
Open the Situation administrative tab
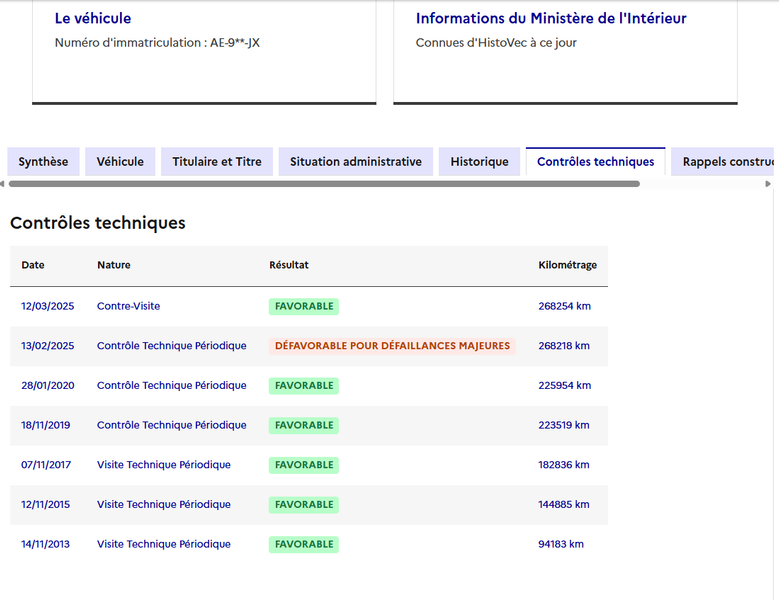[356, 162]
